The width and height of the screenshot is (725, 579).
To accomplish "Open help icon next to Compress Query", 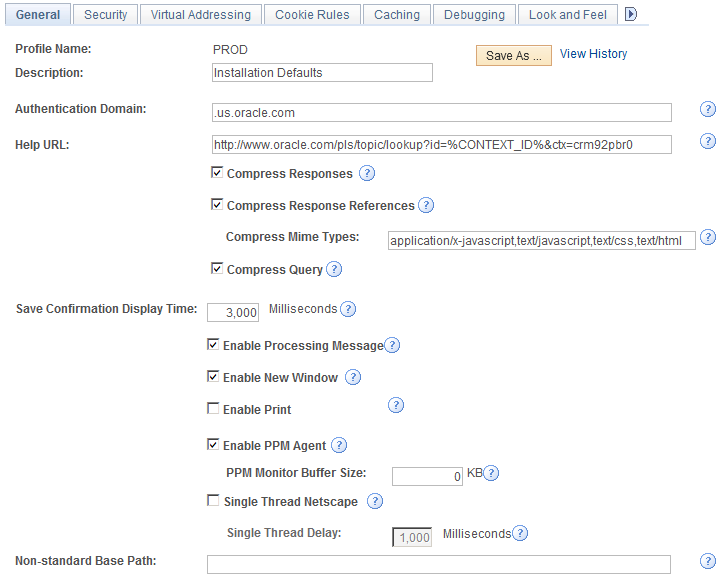I will click(334, 270).
